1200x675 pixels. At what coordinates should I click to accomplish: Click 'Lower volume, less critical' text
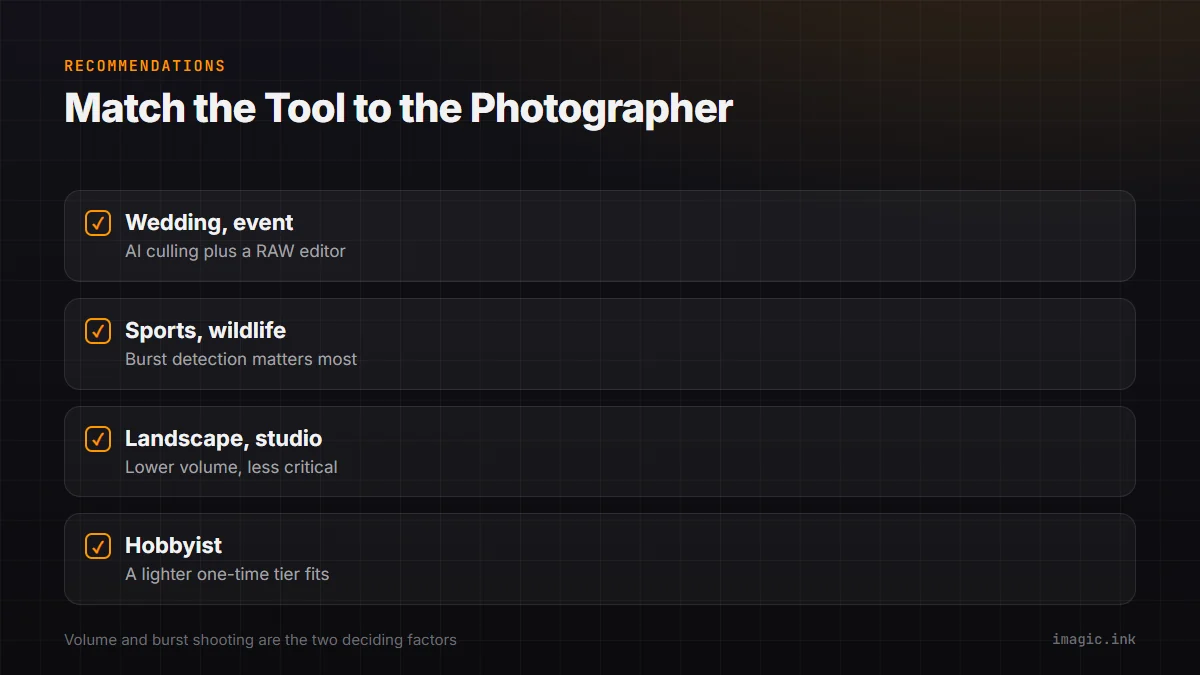[x=231, y=467]
